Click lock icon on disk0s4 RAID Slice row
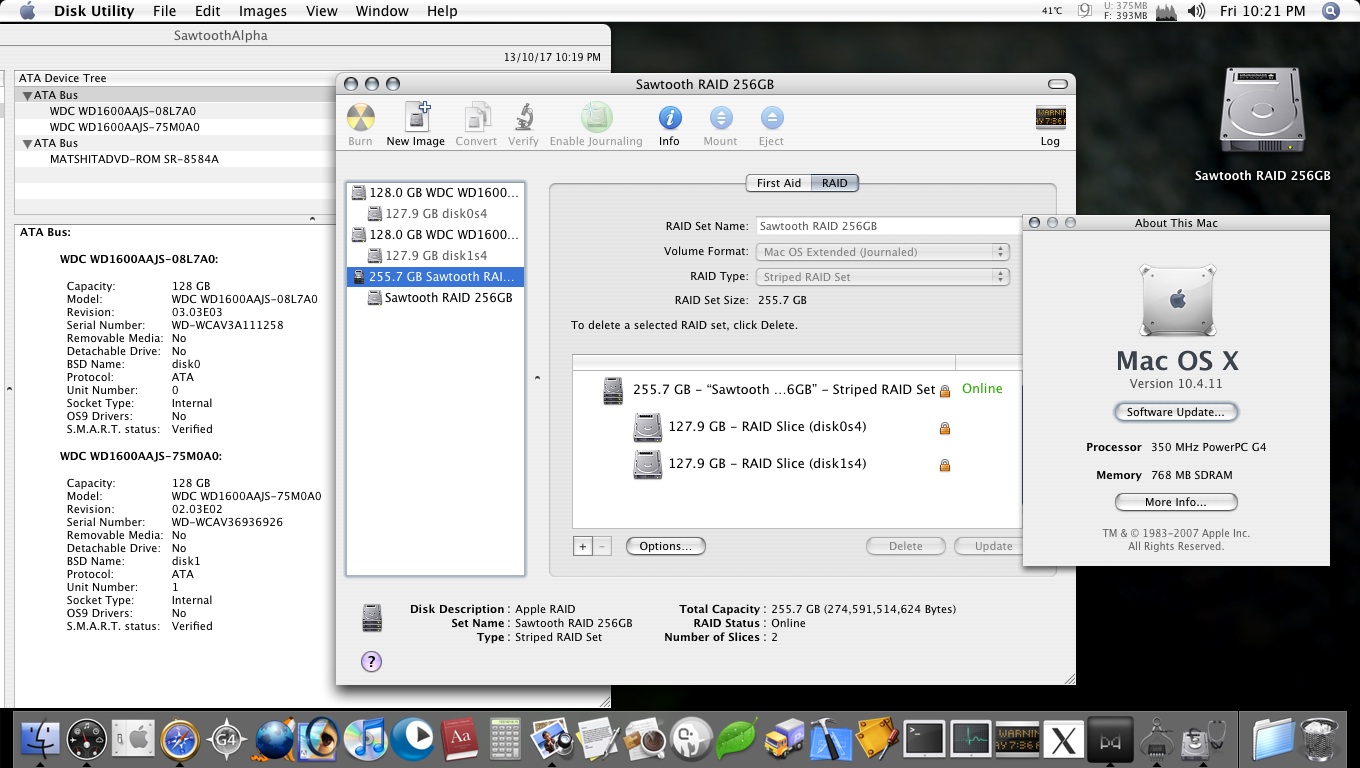 (944, 428)
